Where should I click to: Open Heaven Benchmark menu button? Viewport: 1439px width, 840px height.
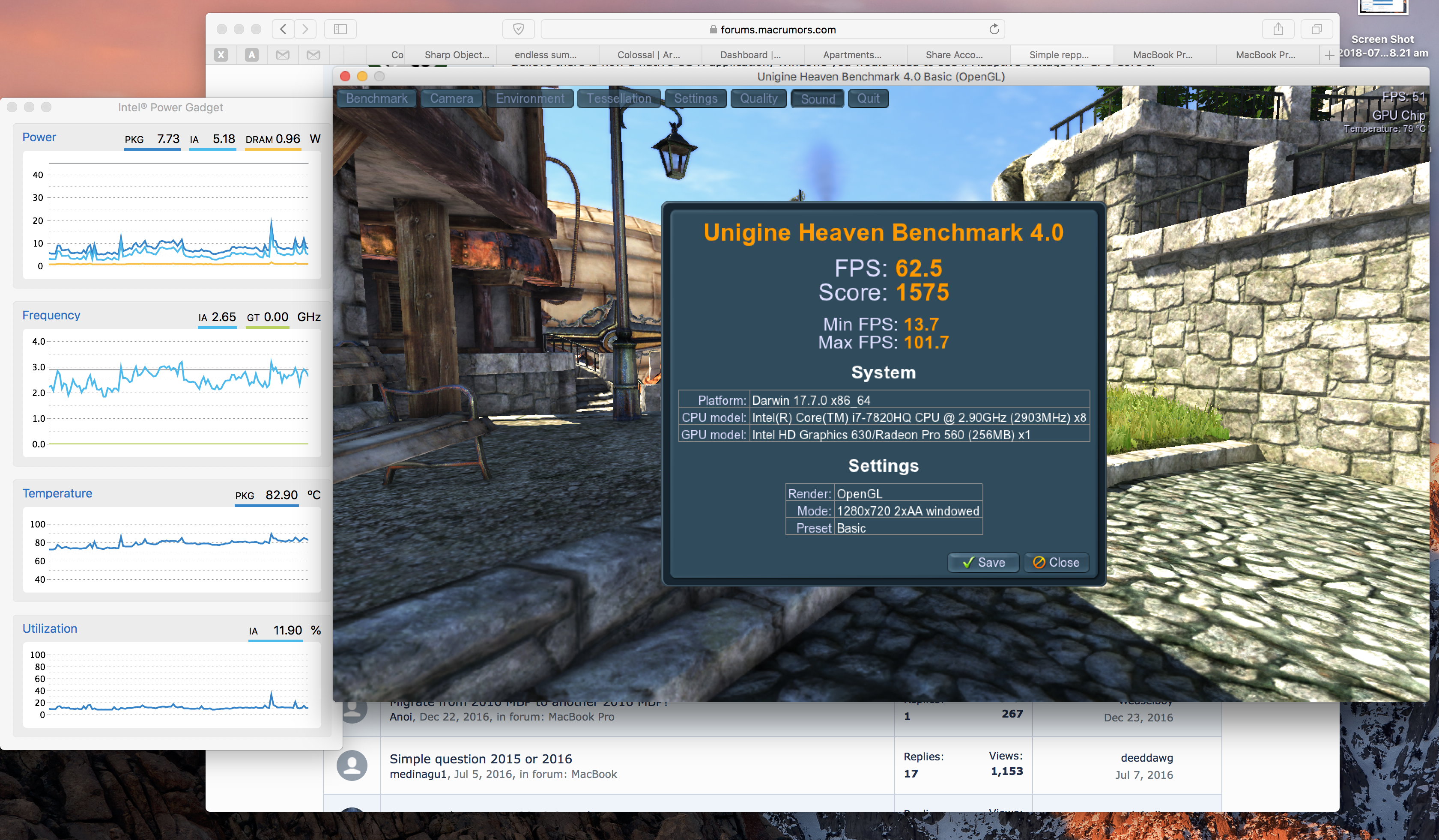(x=377, y=99)
